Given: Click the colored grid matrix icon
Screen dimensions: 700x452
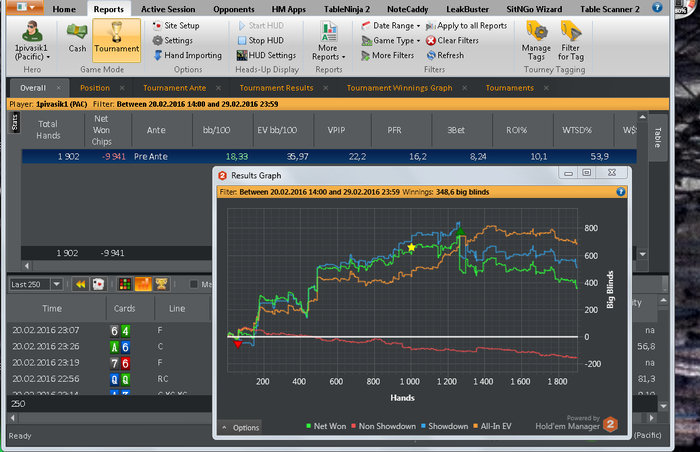Looking at the screenshot, I should [125, 284].
